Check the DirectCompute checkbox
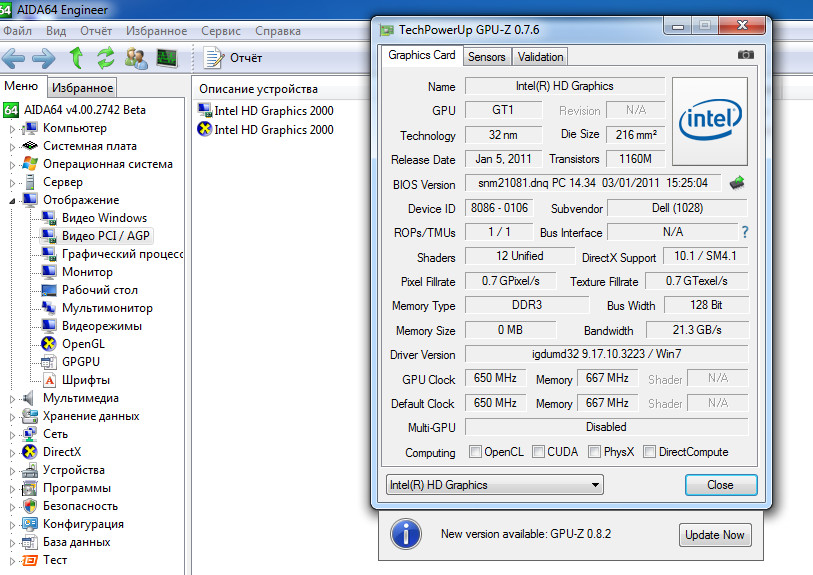The image size is (813, 575). tap(650, 452)
